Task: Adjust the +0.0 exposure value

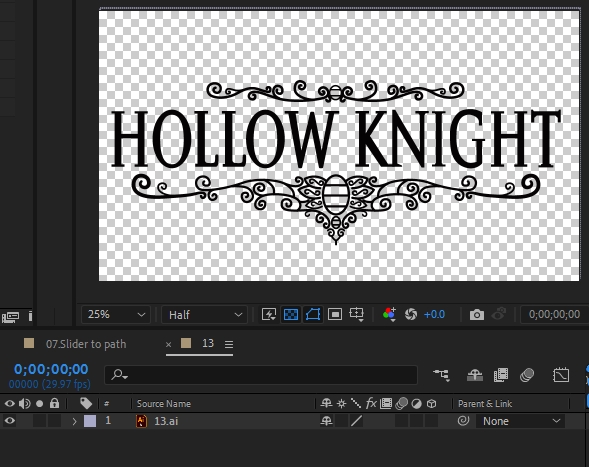Action: (434, 314)
